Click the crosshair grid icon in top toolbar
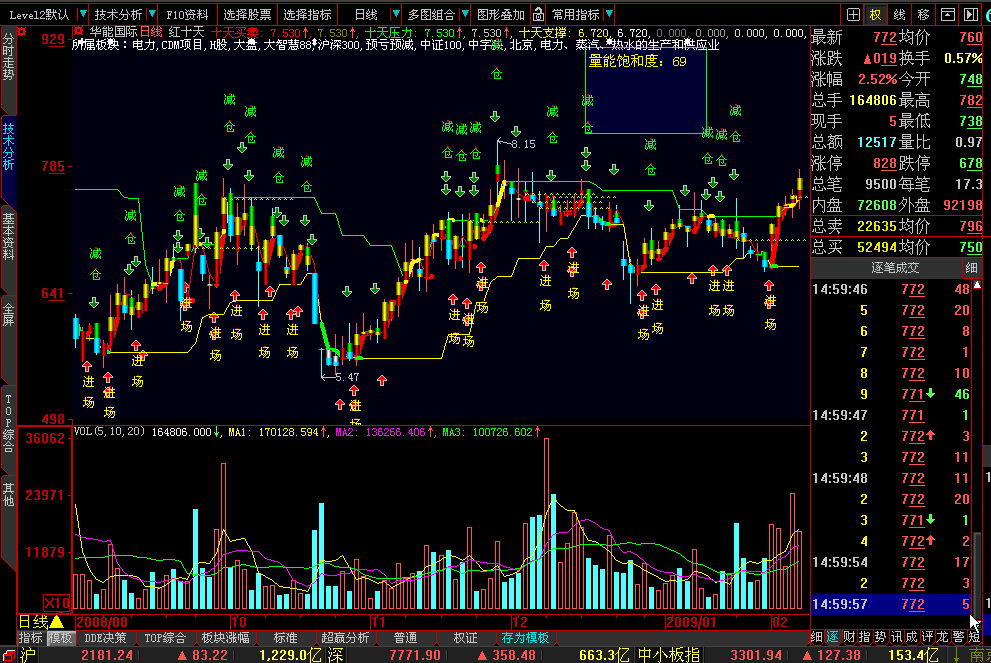This screenshot has width=991, height=663. pos(853,15)
